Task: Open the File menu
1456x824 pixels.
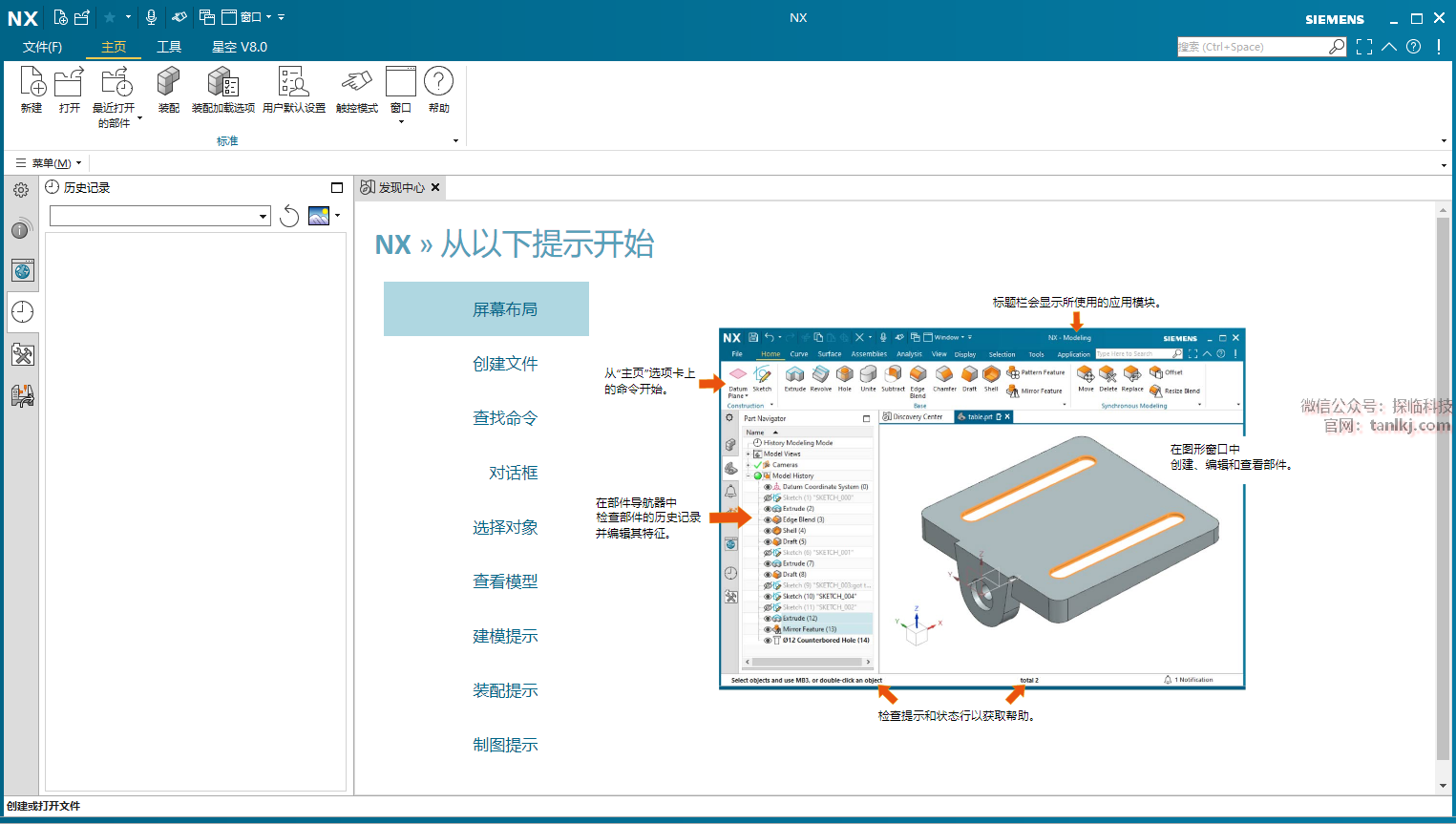Action: (42, 47)
